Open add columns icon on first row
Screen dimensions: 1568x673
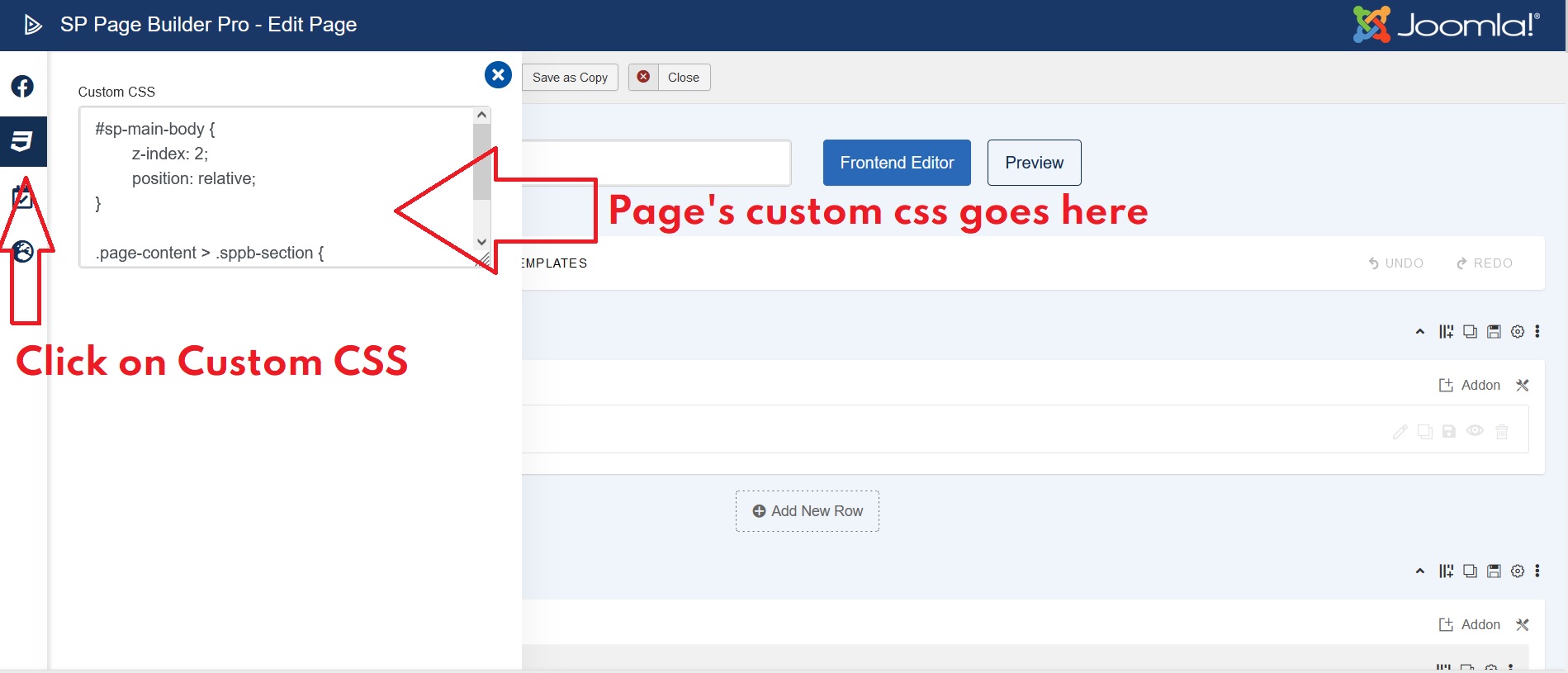(x=1446, y=332)
